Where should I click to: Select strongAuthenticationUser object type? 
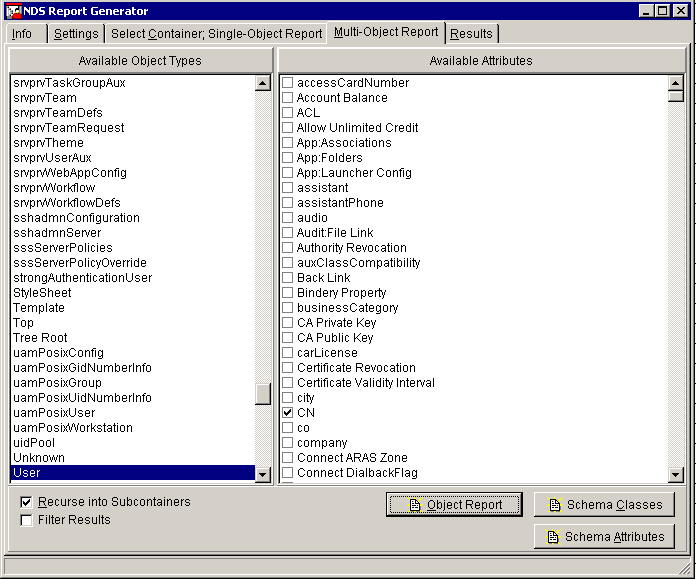(x=133, y=278)
